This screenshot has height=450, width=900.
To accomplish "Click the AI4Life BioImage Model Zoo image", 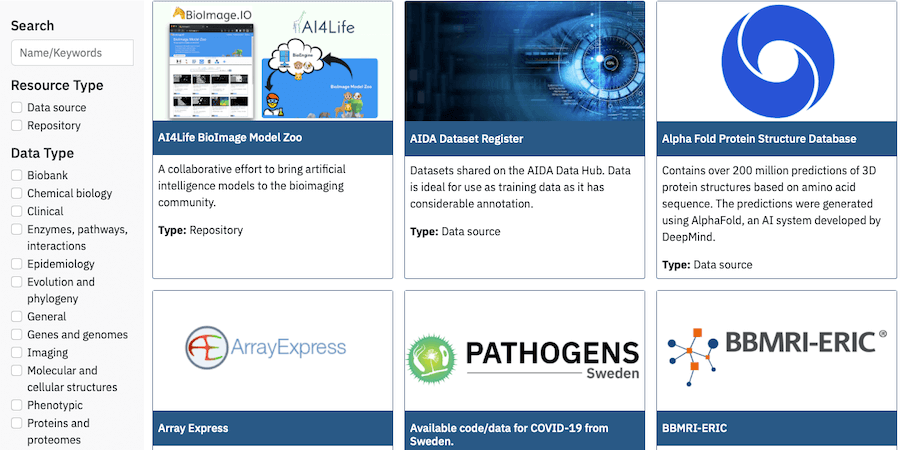I will point(272,62).
